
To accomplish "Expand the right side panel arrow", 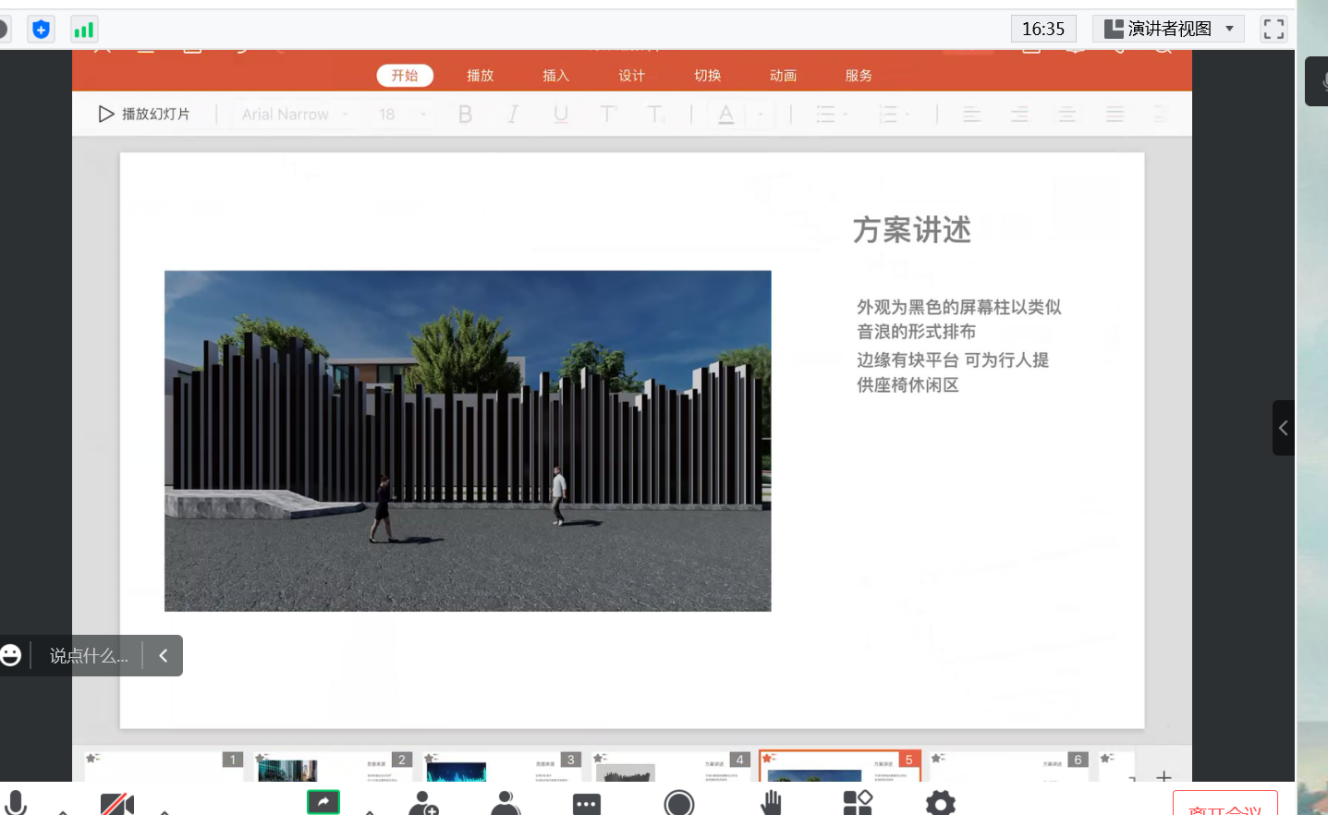I will click(x=1283, y=428).
